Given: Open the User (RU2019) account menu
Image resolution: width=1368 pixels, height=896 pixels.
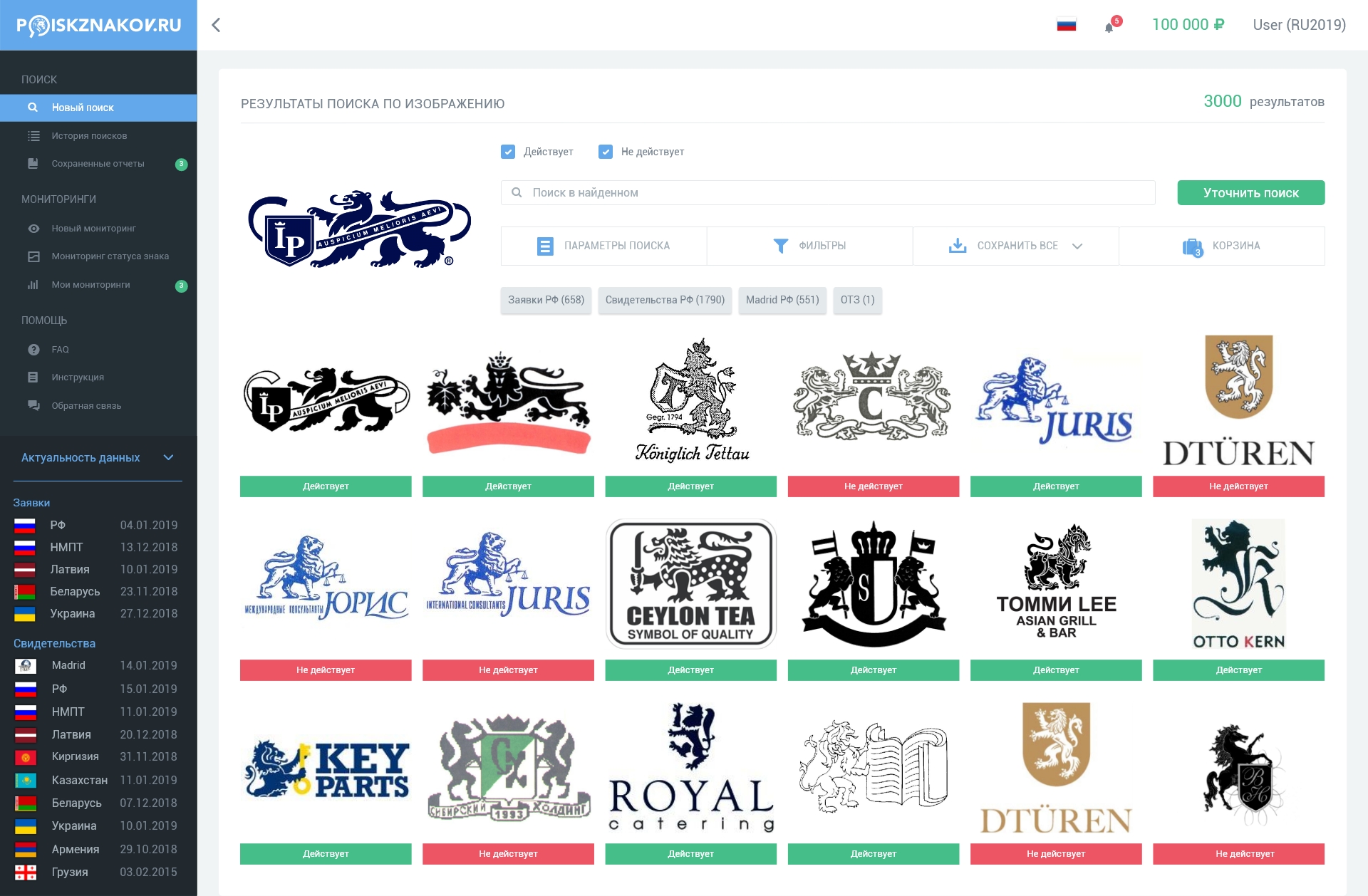Looking at the screenshot, I should (1299, 25).
